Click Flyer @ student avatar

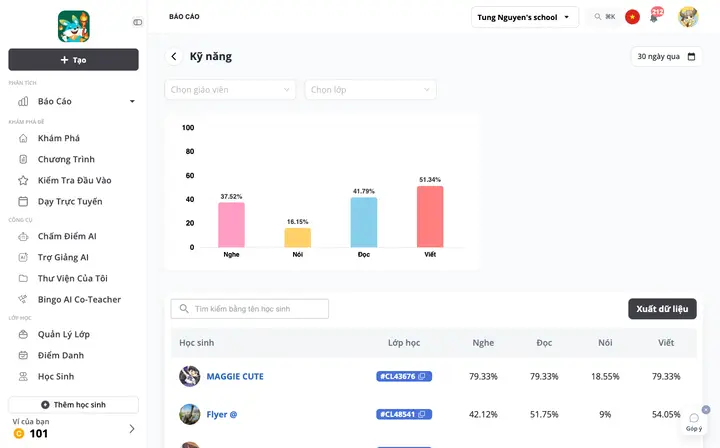coord(190,414)
